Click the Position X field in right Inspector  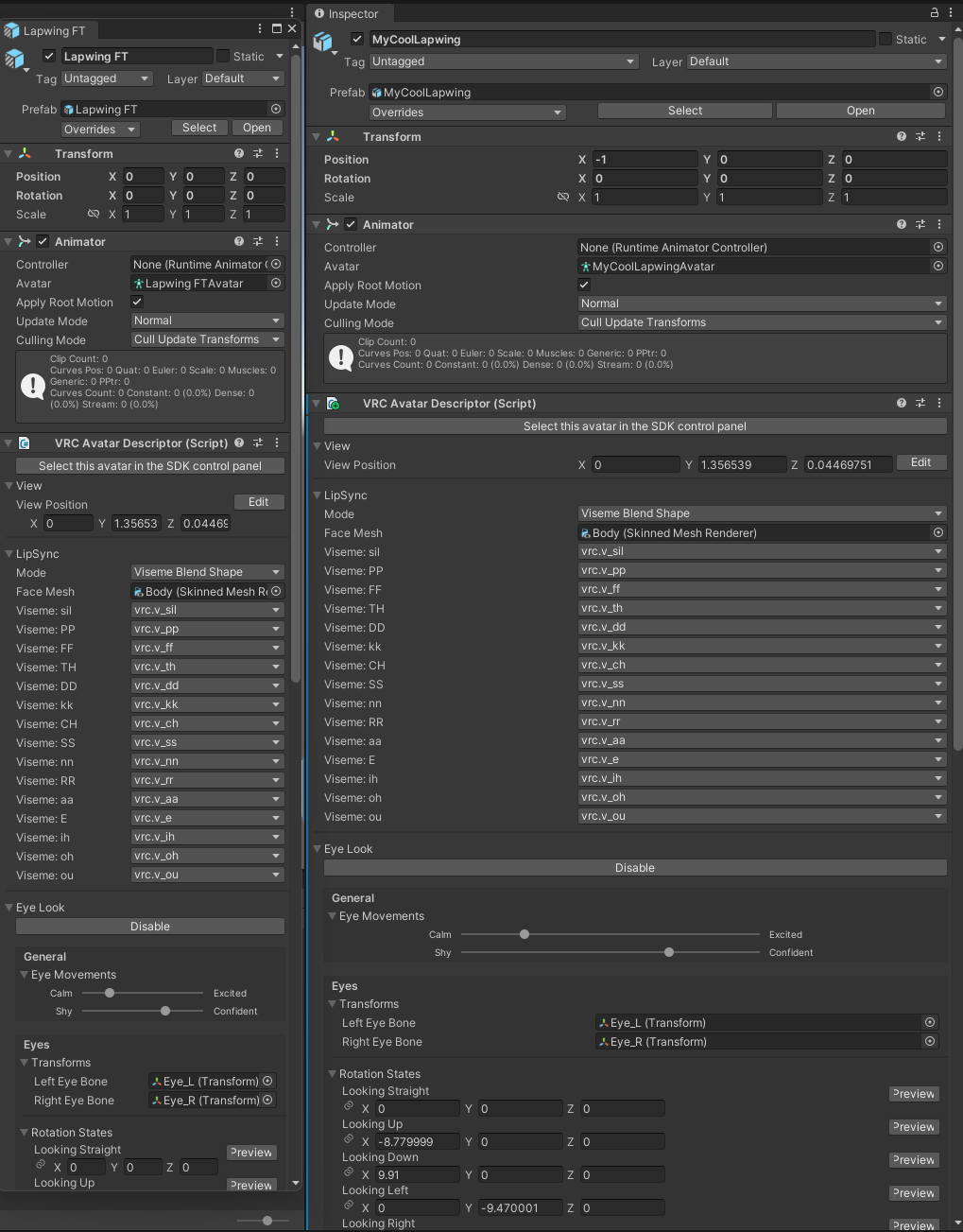pyautogui.click(x=645, y=160)
